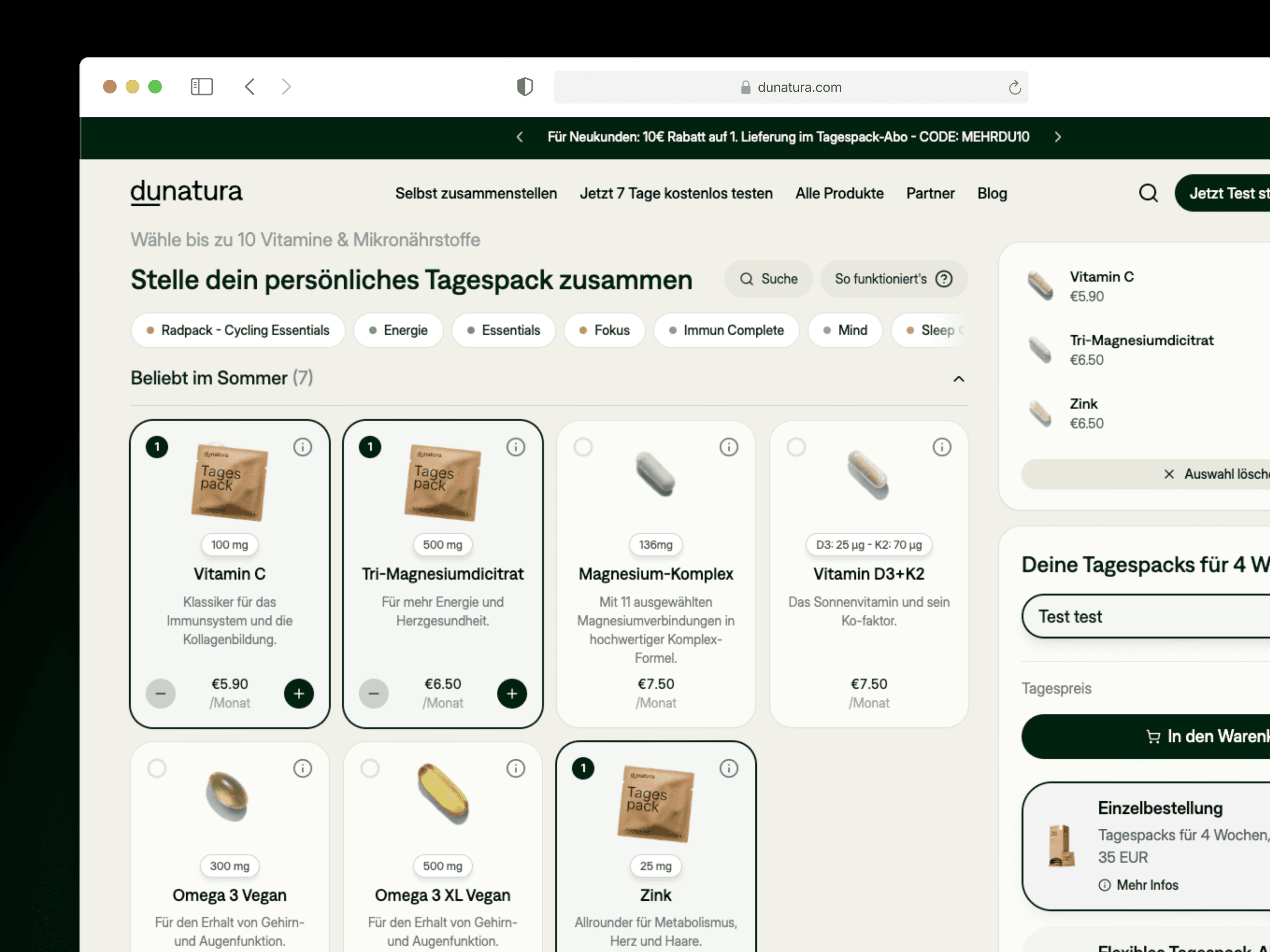The width and height of the screenshot is (1270, 952).
Task: Open the Blog menu item
Action: pos(992,193)
